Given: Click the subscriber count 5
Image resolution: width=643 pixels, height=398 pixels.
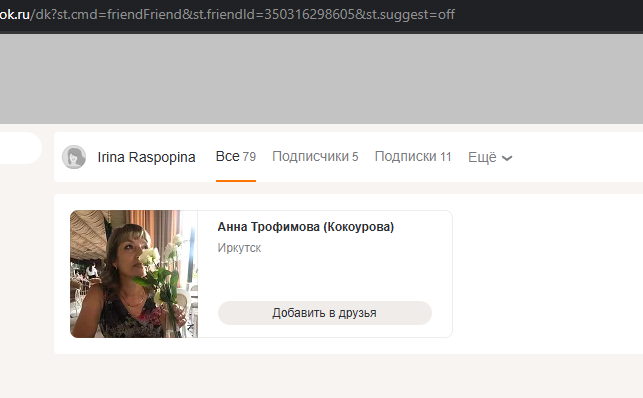Looking at the screenshot, I should (x=355, y=157).
